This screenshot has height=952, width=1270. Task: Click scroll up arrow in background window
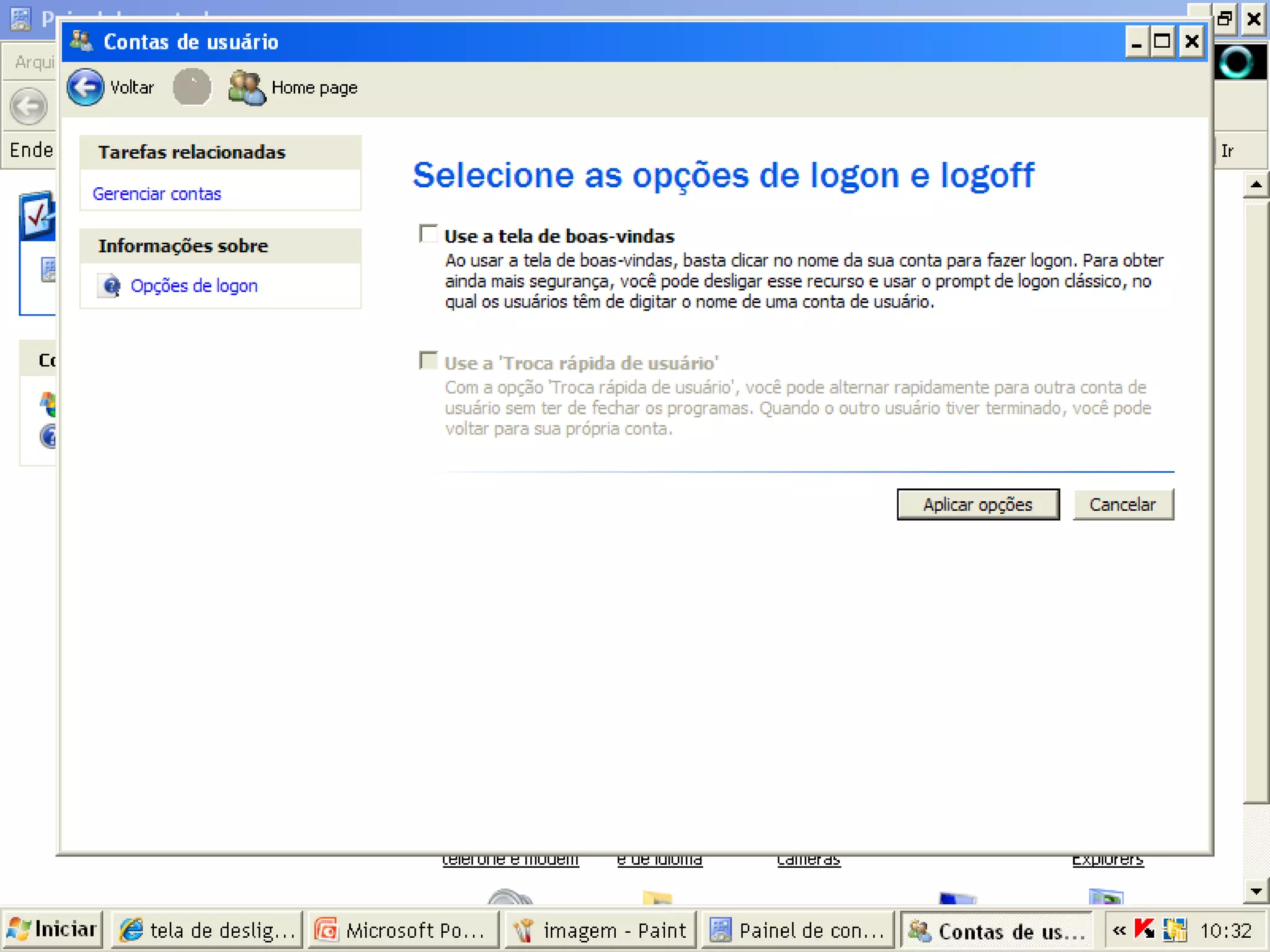point(1256,184)
